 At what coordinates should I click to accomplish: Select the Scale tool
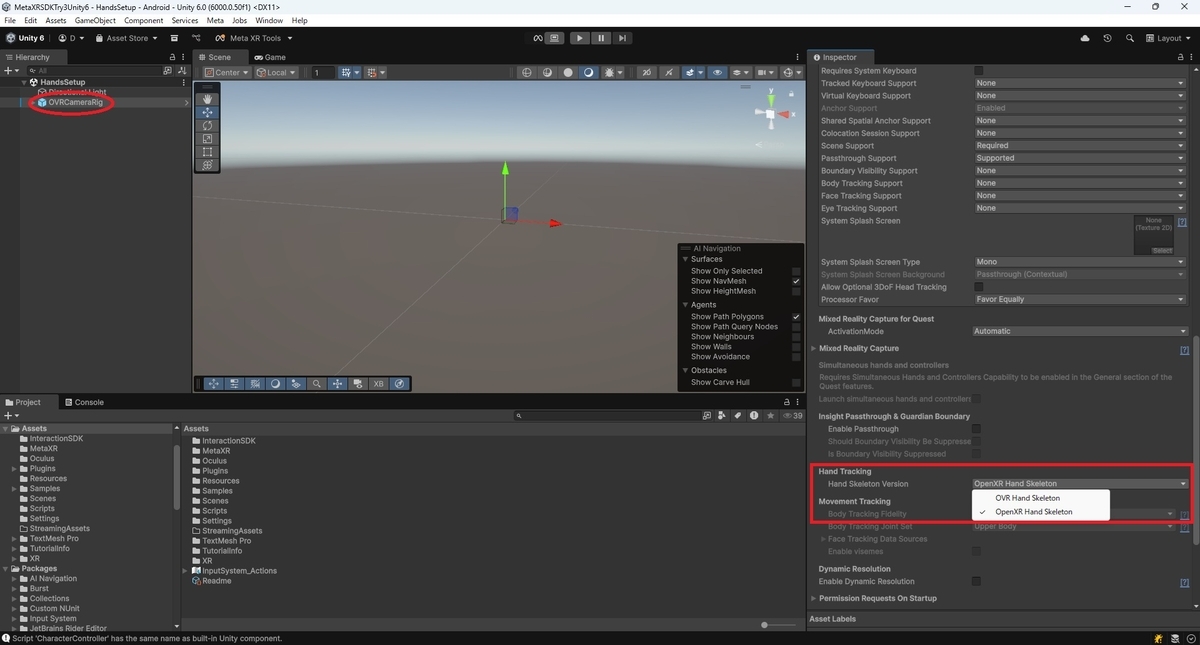click(x=207, y=139)
